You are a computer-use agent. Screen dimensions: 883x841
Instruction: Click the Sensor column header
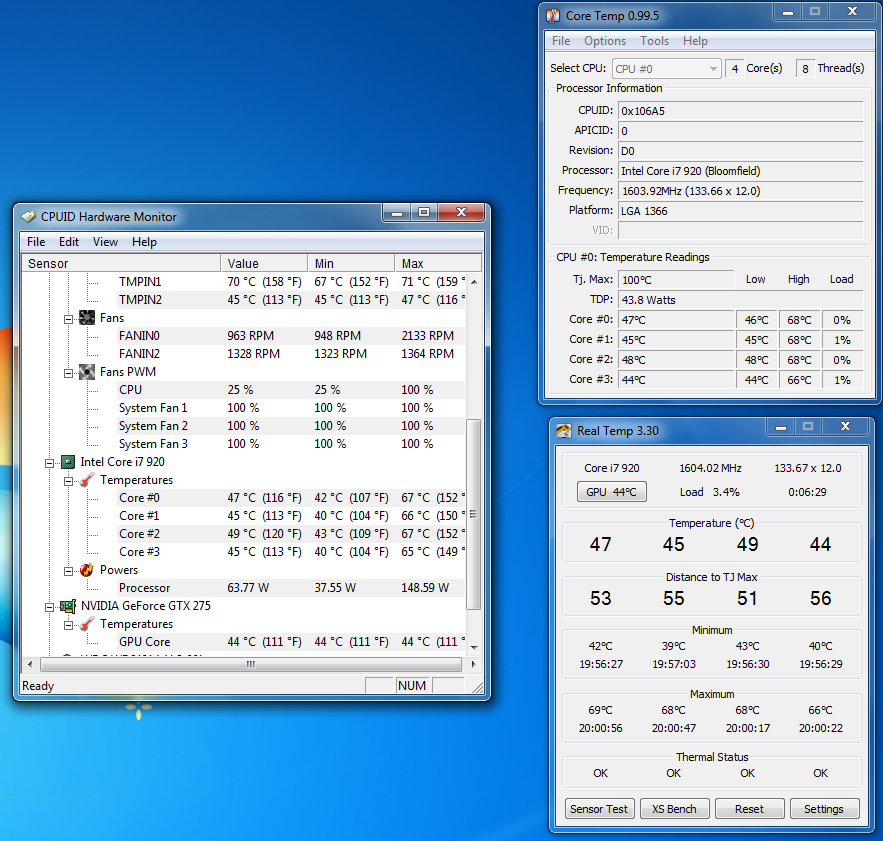click(121, 263)
